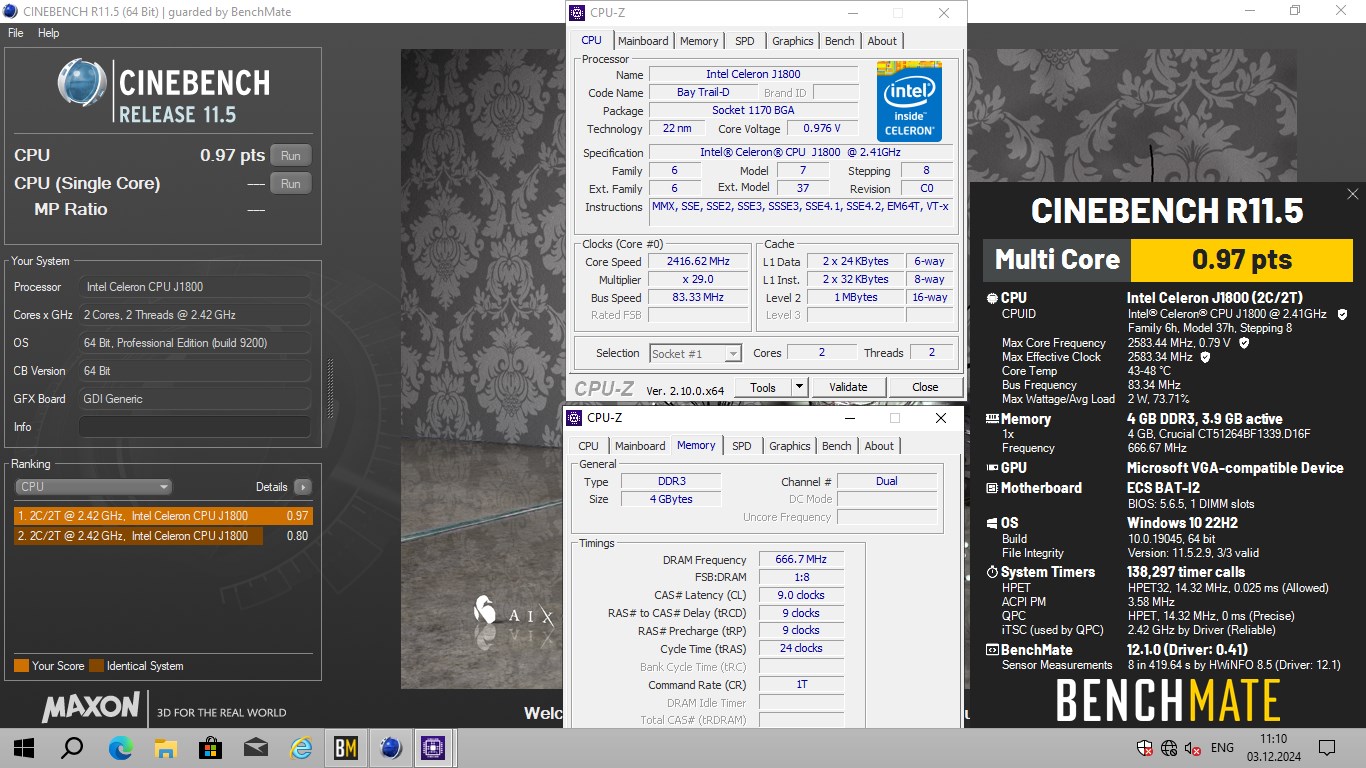Screen dimensions: 1366x768
Task: Switch to BenchMate taskbar icon
Action: pyautogui.click(x=346, y=748)
